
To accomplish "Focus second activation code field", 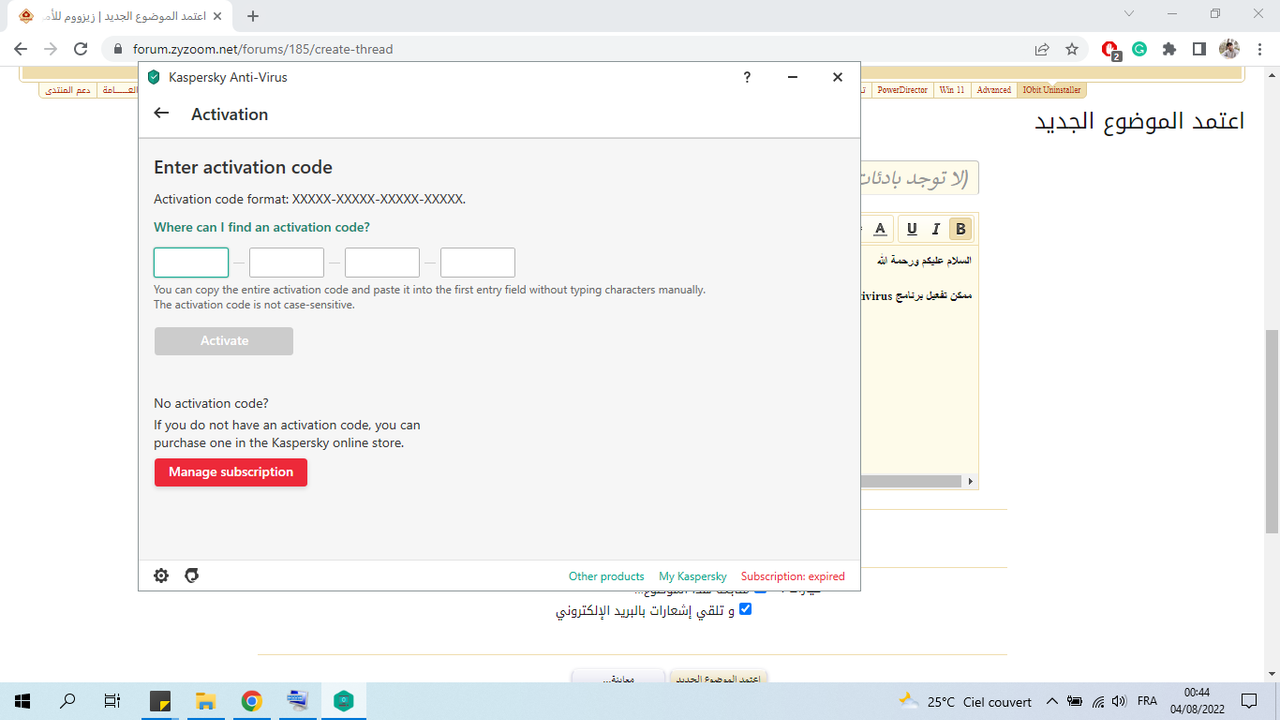I will pos(287,263).
